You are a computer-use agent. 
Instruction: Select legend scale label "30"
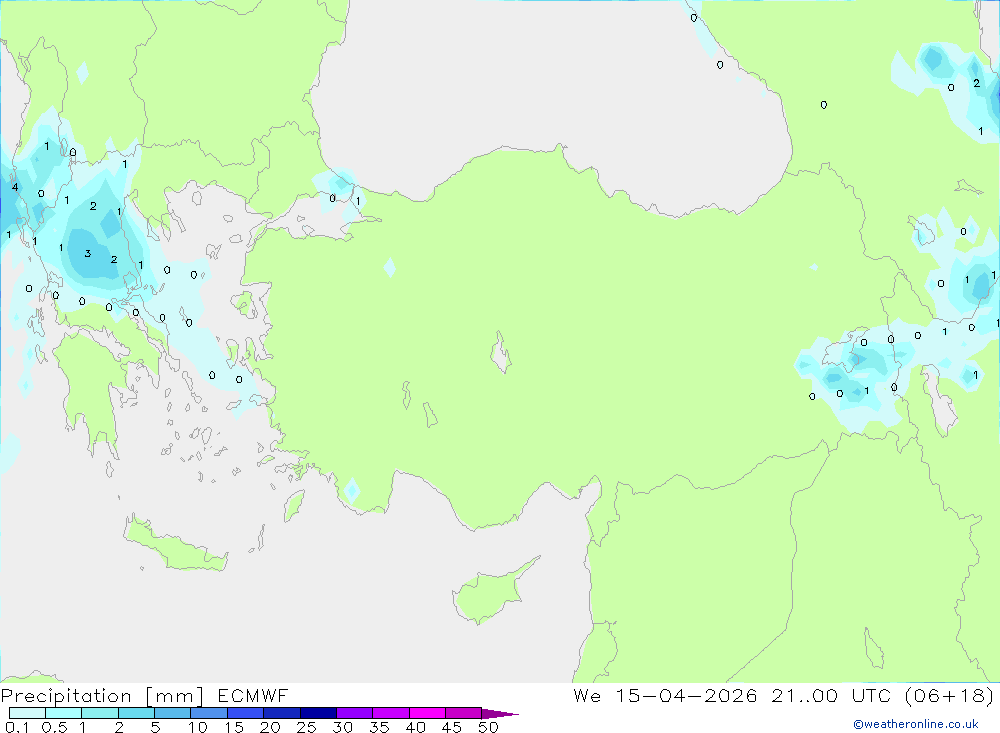342,727
